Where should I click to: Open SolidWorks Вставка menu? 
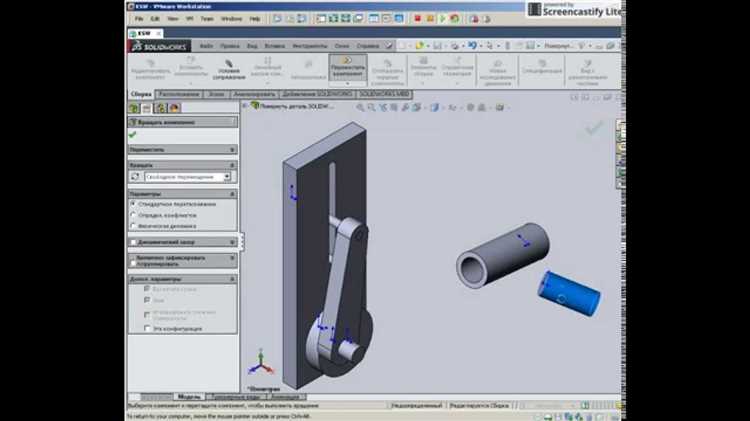[275, 46]
